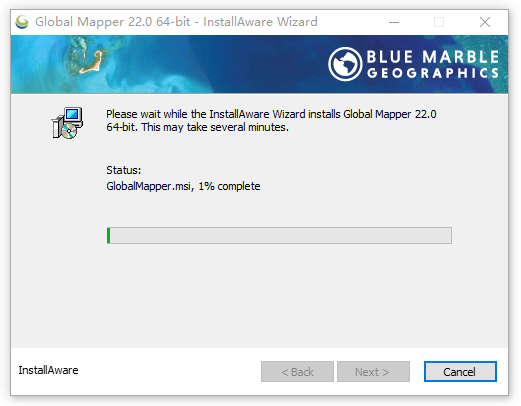Click the computer and CD installer icon

coord(67,123)
